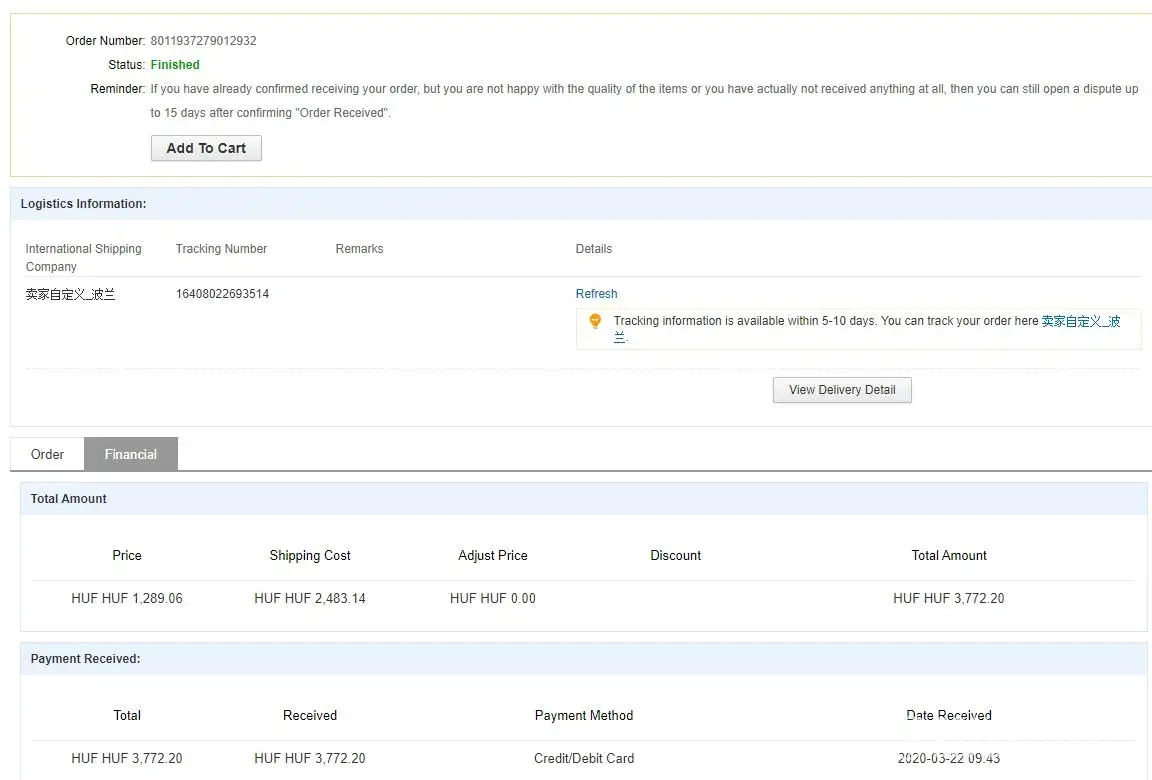Click Credit/Debit Card payment method
The image size is (1152, 780).
coord(584,758)
